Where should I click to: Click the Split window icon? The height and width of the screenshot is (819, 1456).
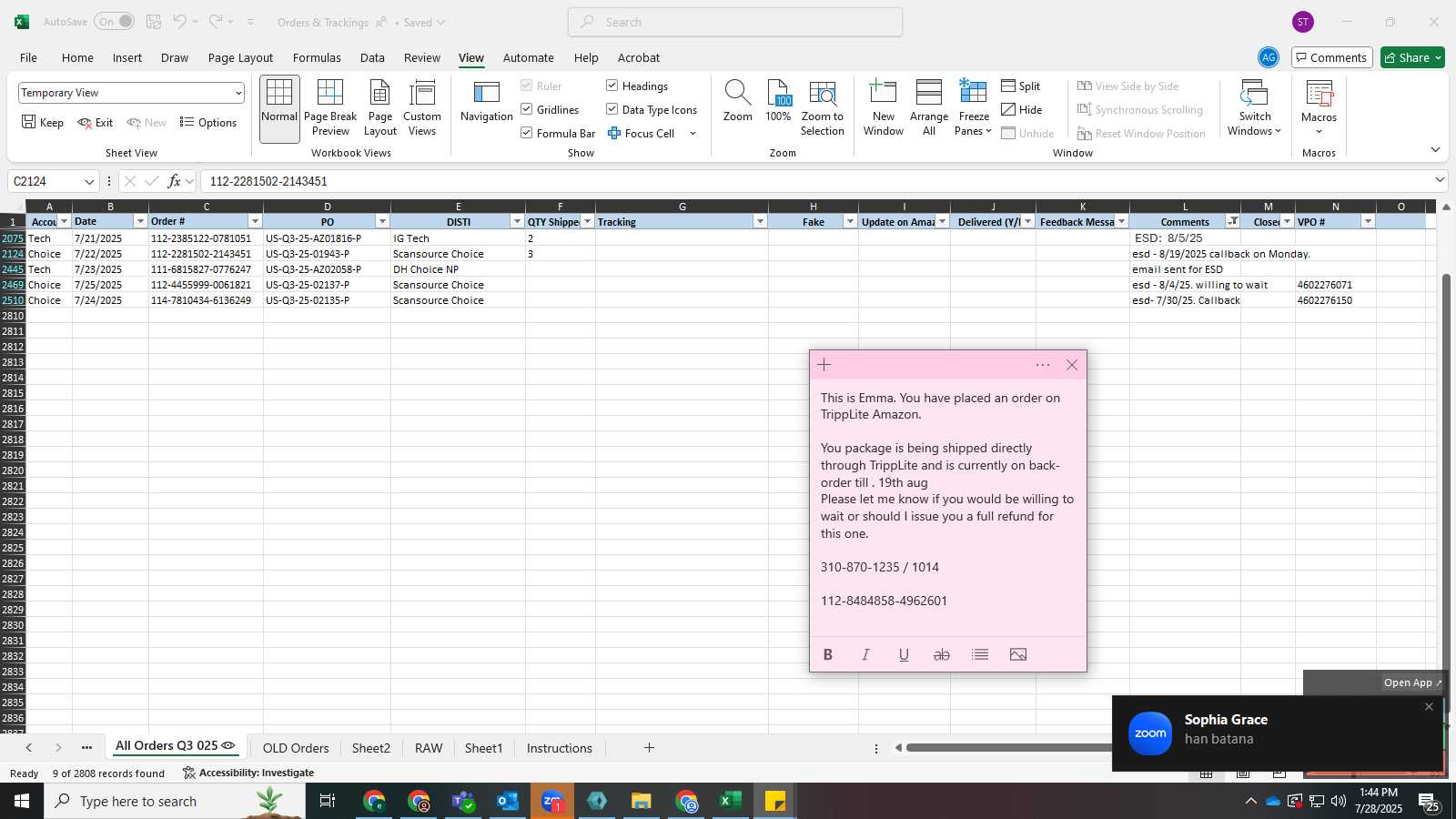[x=1021, y=86]
